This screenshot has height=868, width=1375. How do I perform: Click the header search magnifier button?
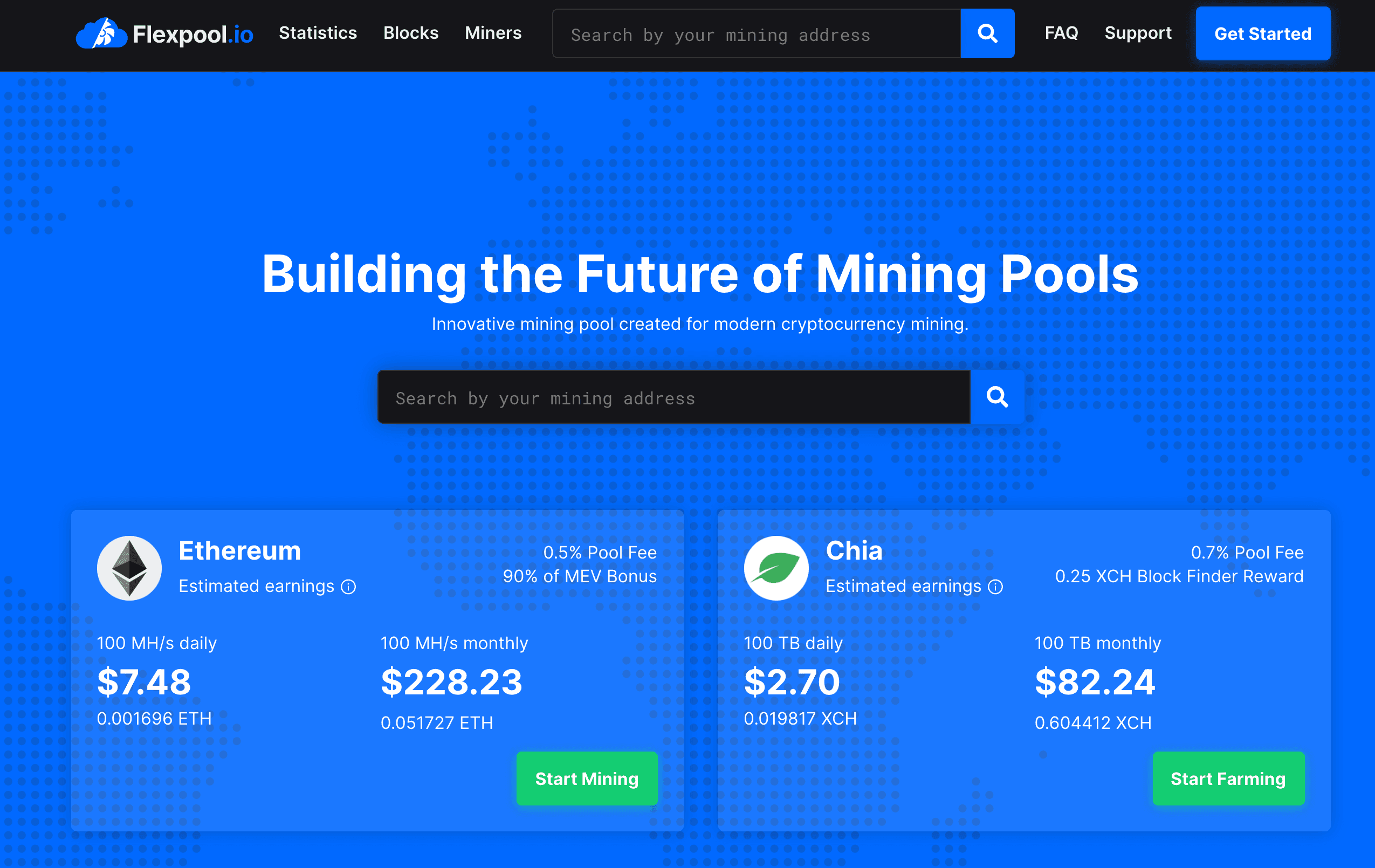tap(987, 33)
